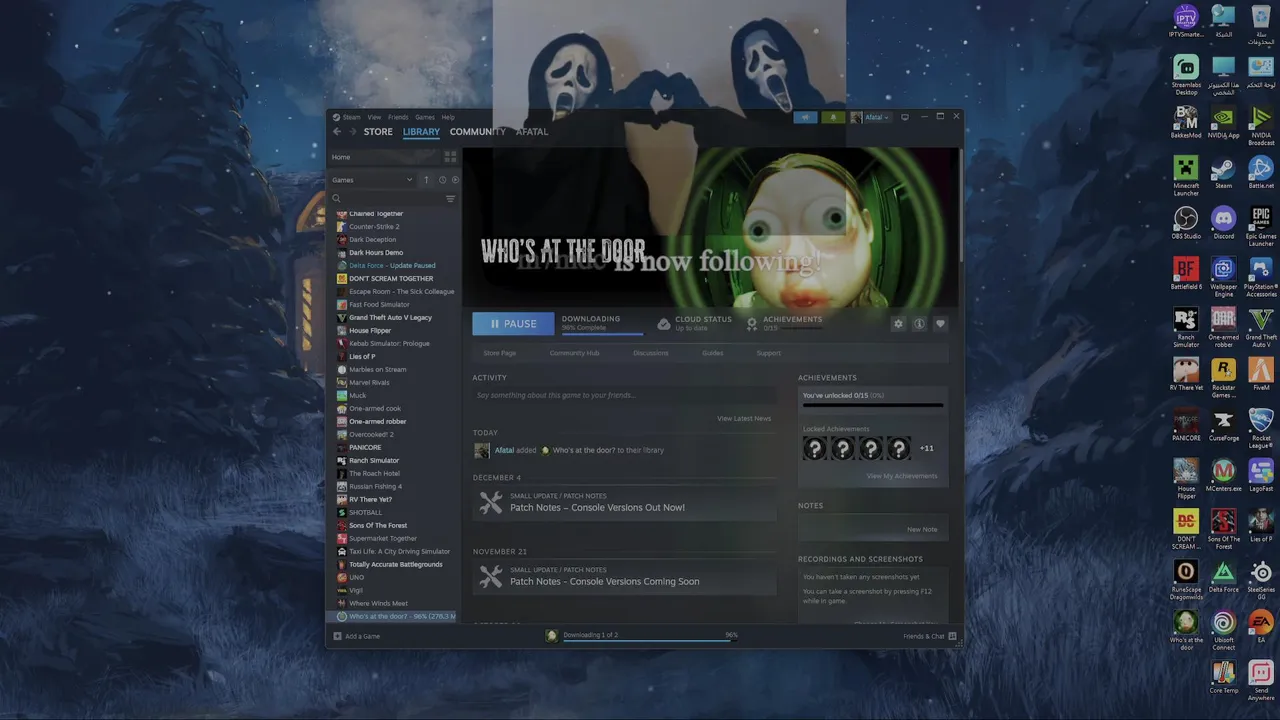
Task: Select Where Winds Meet in list
Action: [x=378, y=604]
